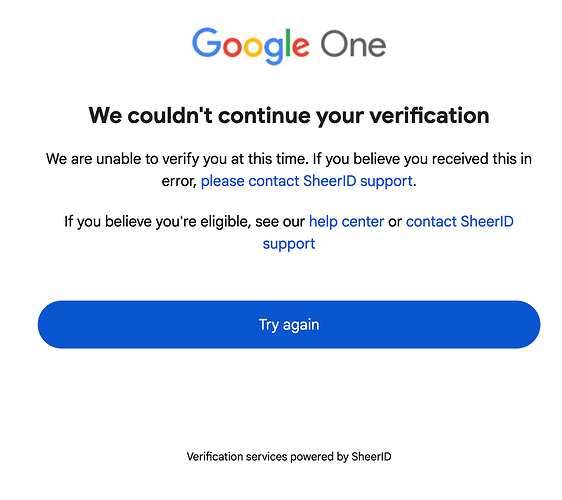Screen dimensions: 562x500
Task: Select the We couldn't continue your verification heading
Action: (x=289, y=116)
